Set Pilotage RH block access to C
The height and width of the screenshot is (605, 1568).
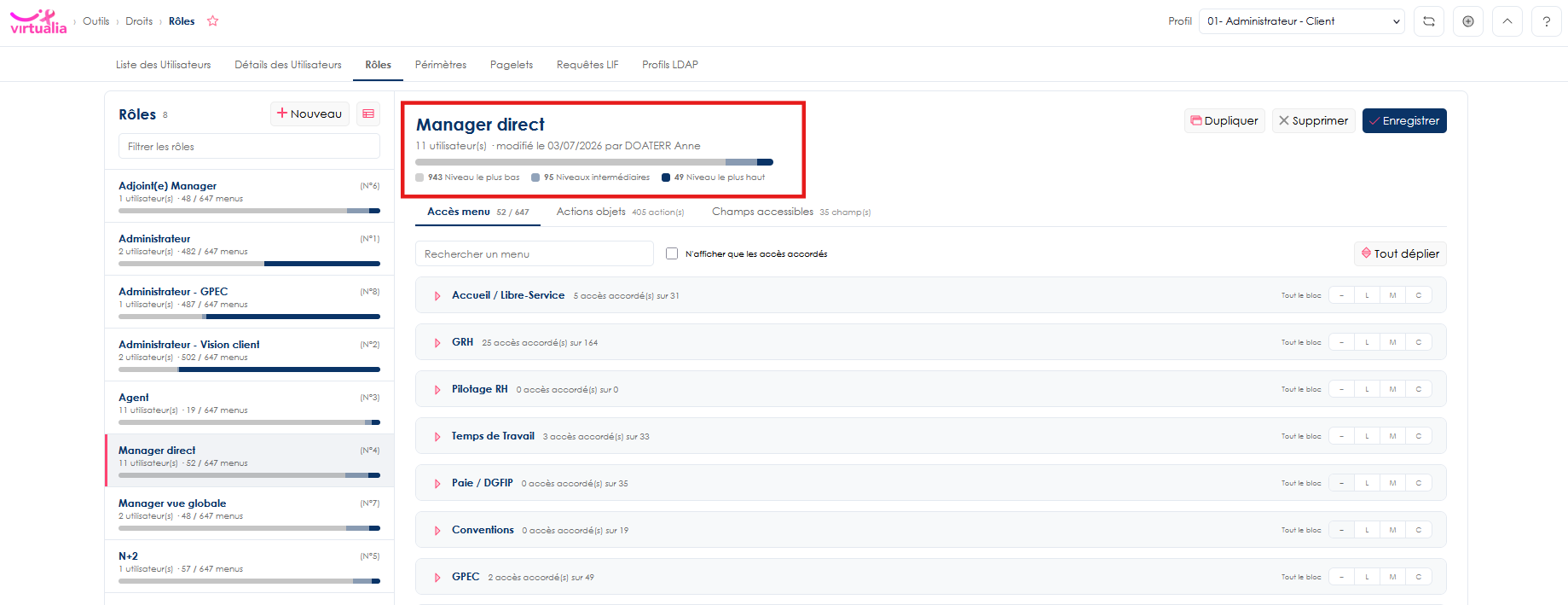click(x=1419, y=389)
